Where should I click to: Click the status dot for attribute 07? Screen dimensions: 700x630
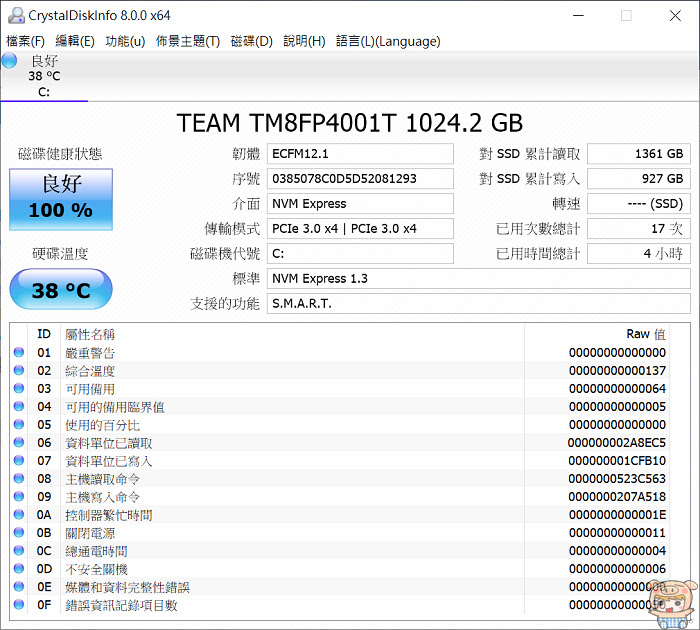coord(19,460)
